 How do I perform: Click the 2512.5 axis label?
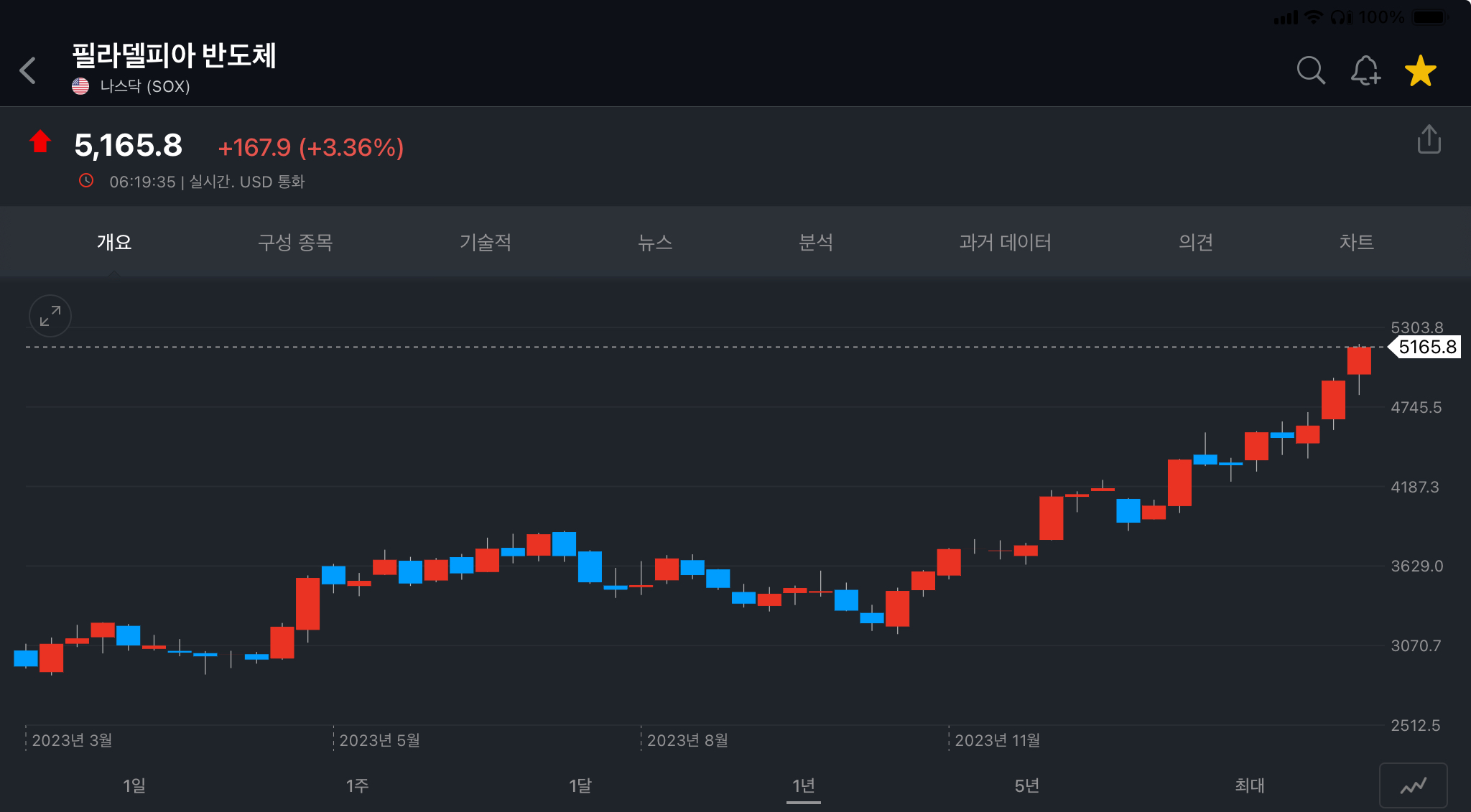[1416, 725]
